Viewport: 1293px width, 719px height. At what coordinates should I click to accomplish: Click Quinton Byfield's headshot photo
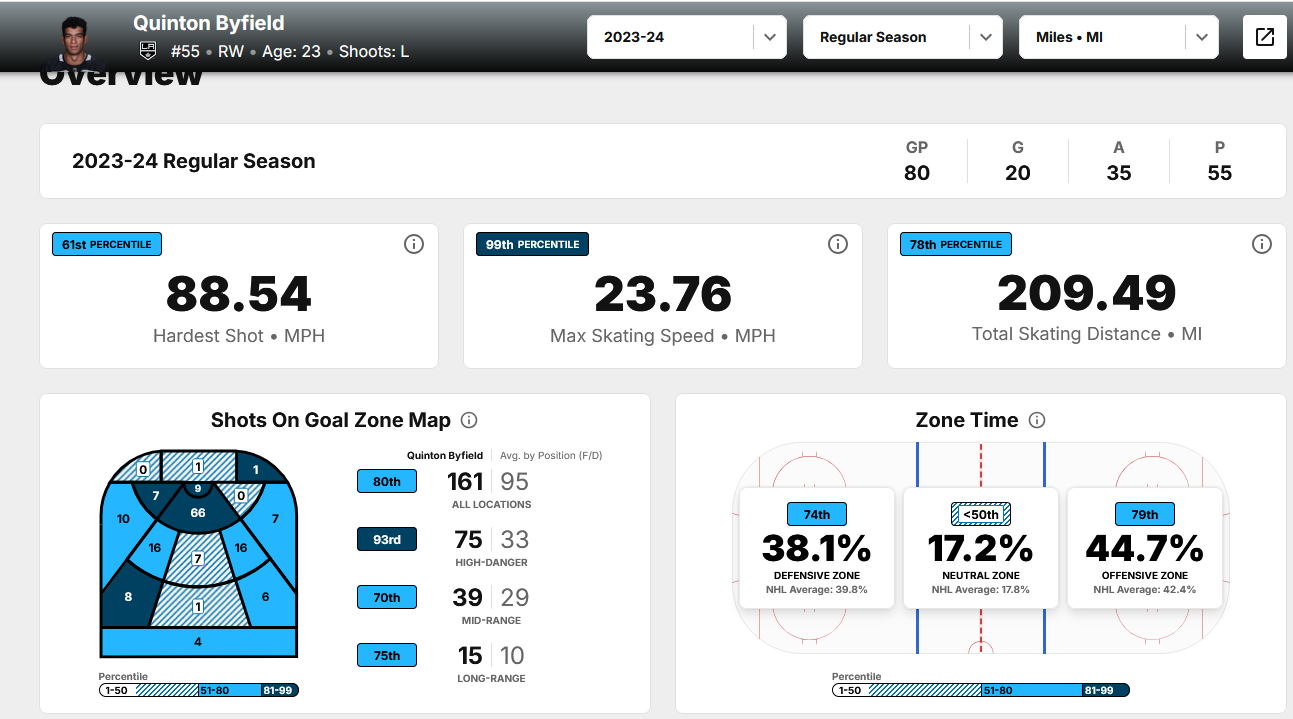pos(75,40)
